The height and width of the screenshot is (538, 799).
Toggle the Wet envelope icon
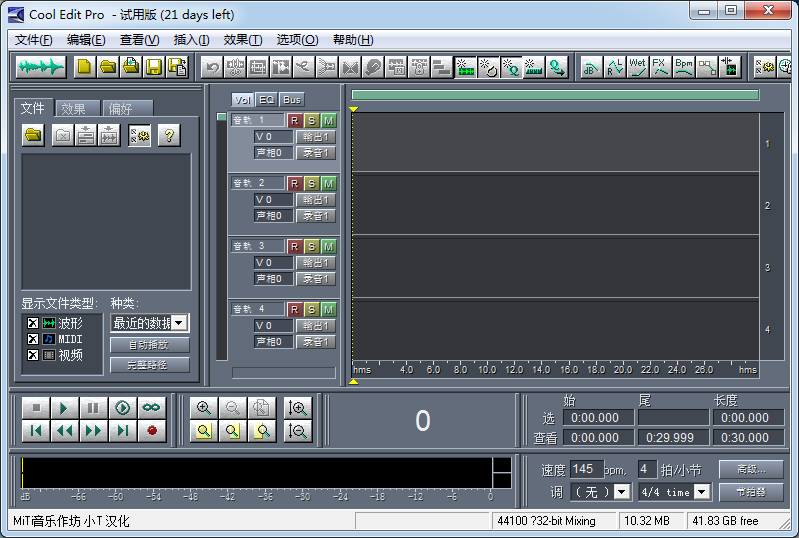click(637, 67)
